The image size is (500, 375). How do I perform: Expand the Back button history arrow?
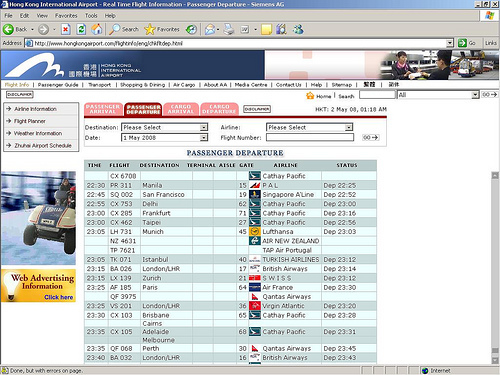click(x=33, y=30)
